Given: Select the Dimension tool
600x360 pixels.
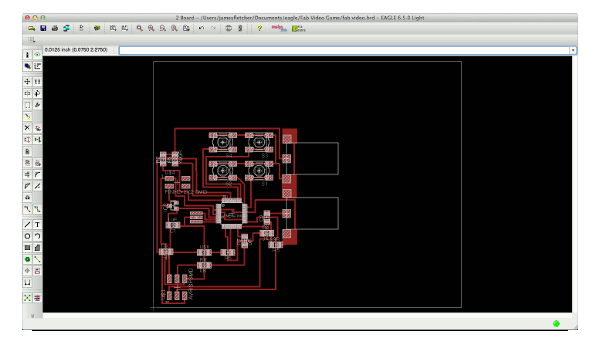Looking at the screenshot, I should point(27,282).
